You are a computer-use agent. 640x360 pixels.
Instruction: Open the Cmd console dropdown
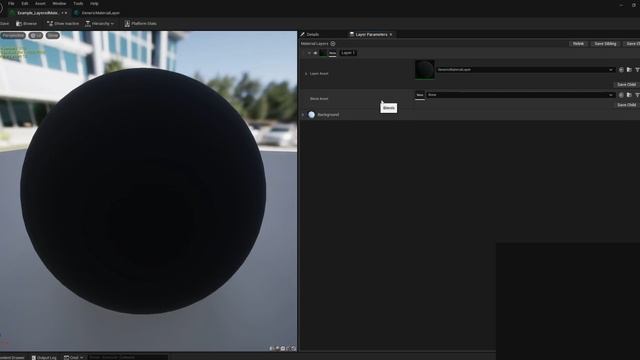(x=73, y=357)
